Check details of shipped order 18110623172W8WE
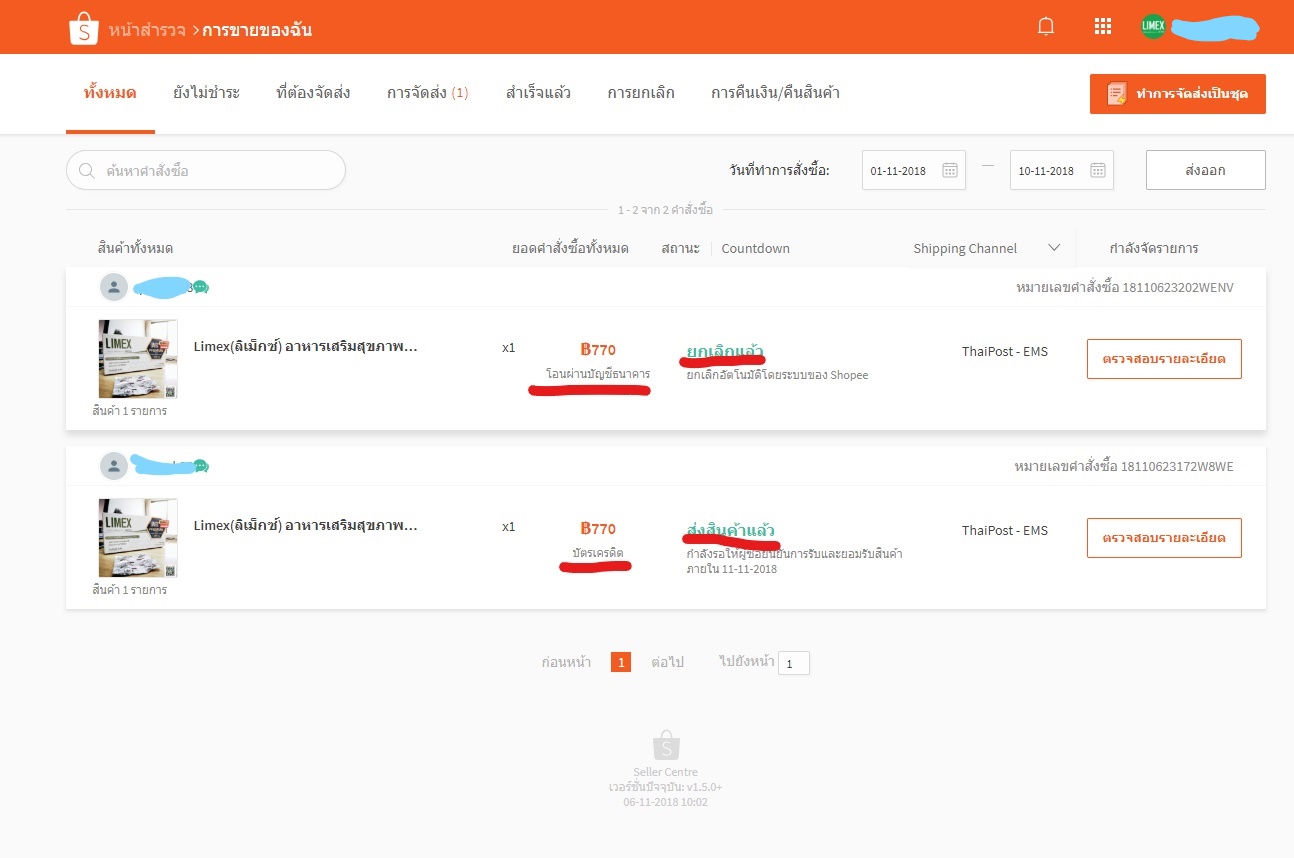 [1164, 538]
